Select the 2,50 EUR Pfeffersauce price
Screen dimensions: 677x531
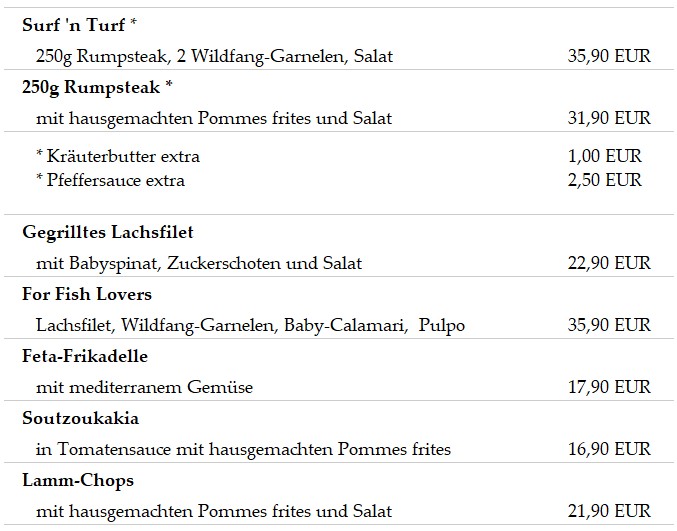tap(604, 180)
